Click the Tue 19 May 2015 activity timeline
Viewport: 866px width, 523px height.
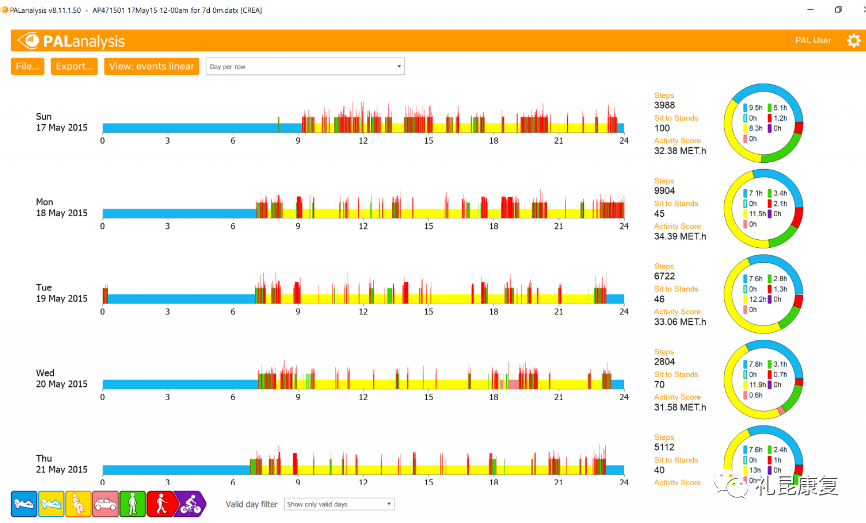tap(363, 289)
